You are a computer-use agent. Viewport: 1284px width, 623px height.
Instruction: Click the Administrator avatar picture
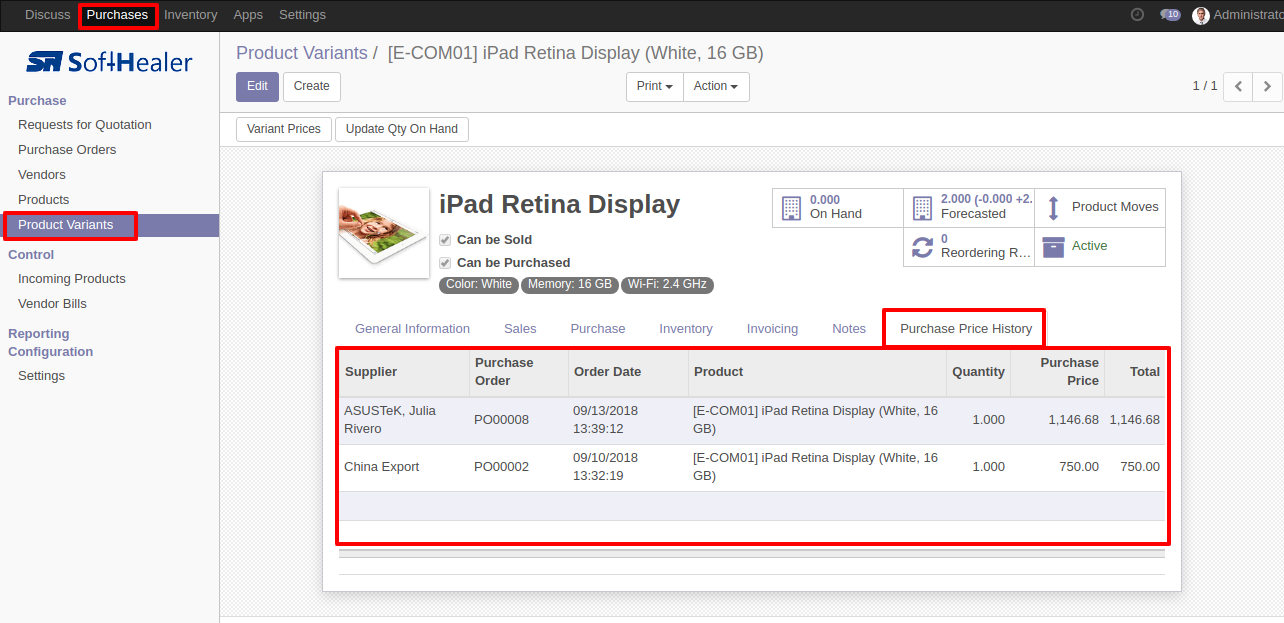tap(1201, 15)
